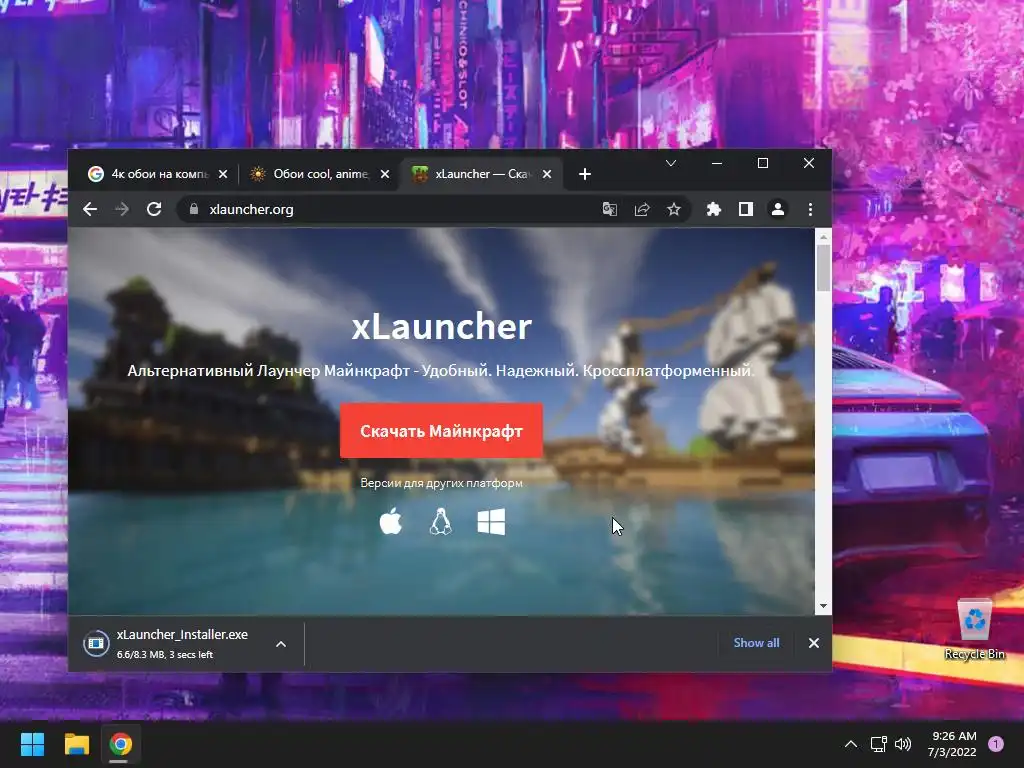Click the share page icon

(x=642, y=209)
